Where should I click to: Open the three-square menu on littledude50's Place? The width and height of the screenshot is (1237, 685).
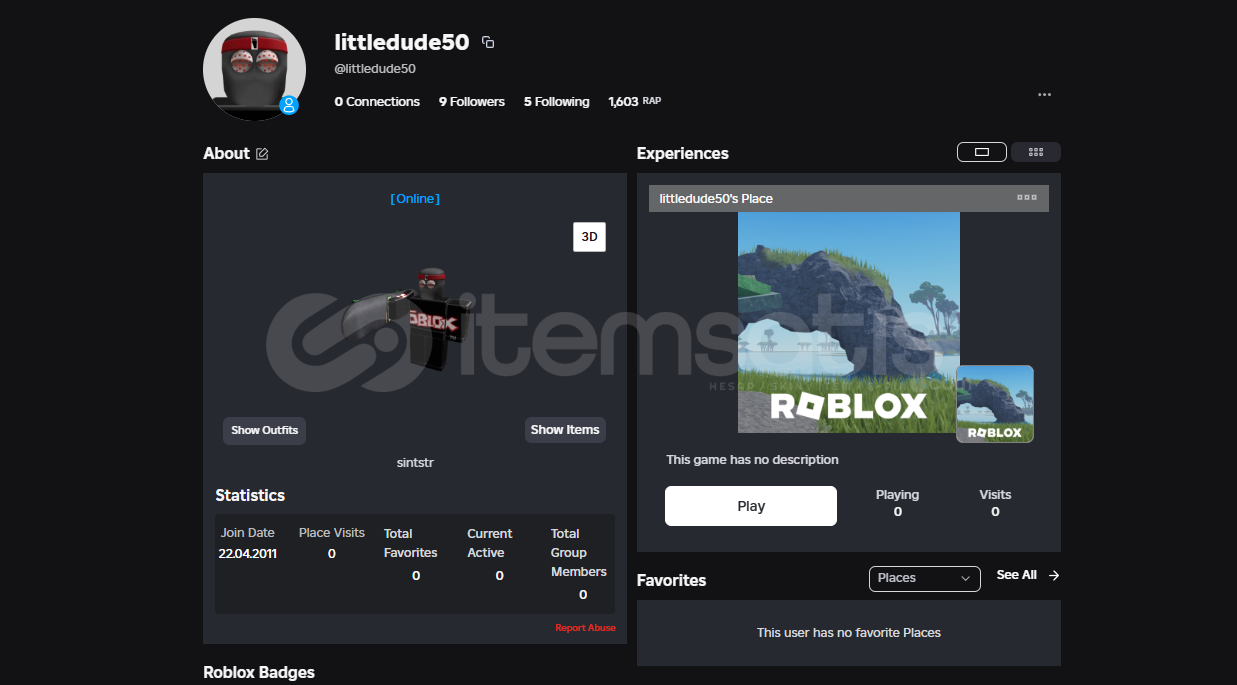click(x=1027, y=198)
